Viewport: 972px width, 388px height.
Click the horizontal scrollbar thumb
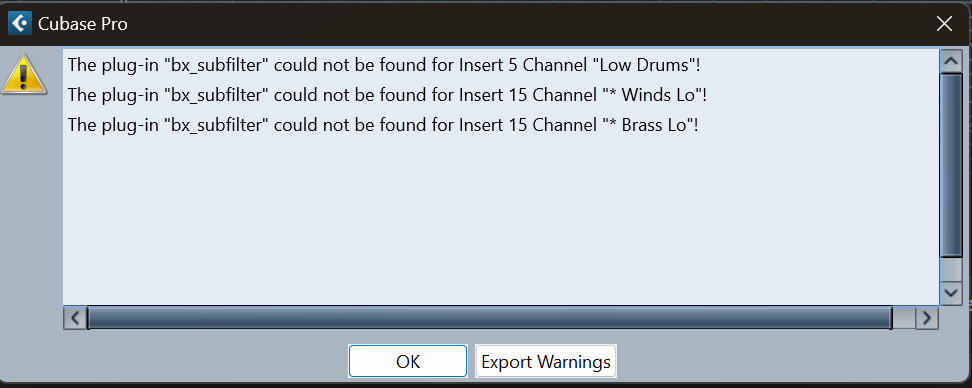[490, 319]
